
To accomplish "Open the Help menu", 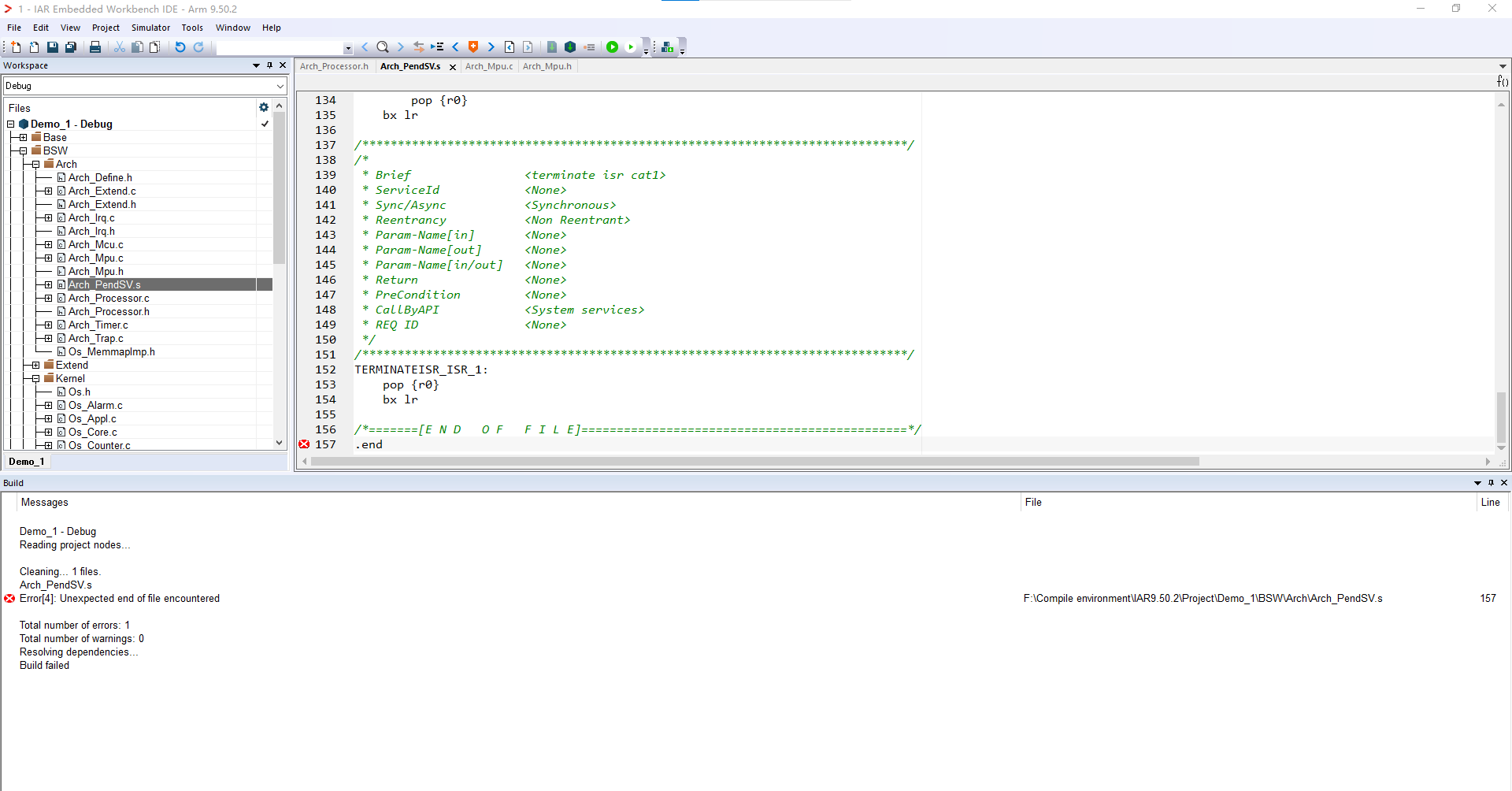I will (272, 28).
